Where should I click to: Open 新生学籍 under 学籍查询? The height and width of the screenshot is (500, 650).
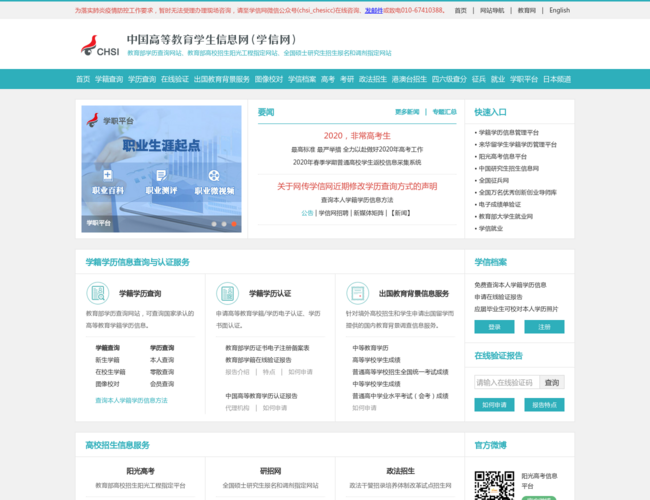click(107, 360)
